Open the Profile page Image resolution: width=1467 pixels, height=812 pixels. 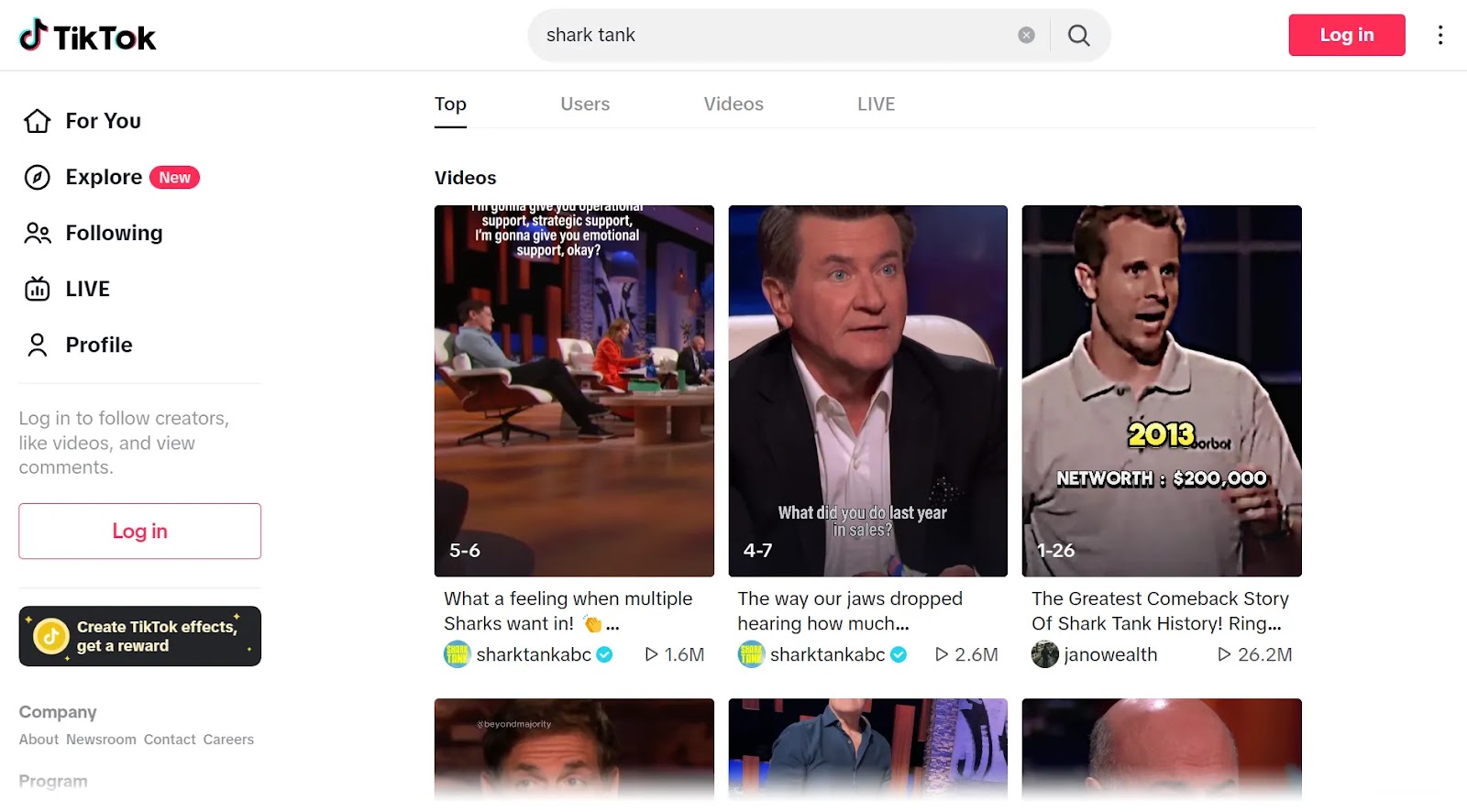99,345
